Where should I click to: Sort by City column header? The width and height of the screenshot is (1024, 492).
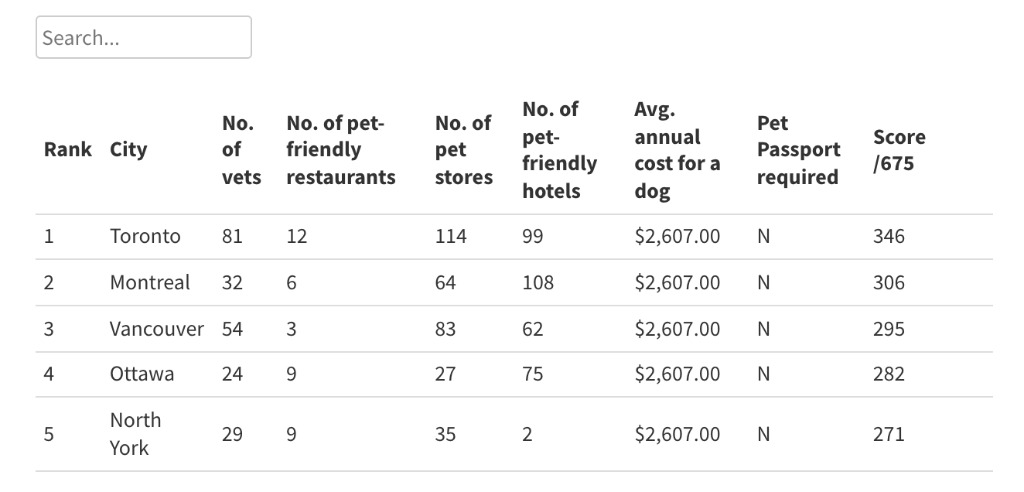pyautogui.click(x=128, y=150)
